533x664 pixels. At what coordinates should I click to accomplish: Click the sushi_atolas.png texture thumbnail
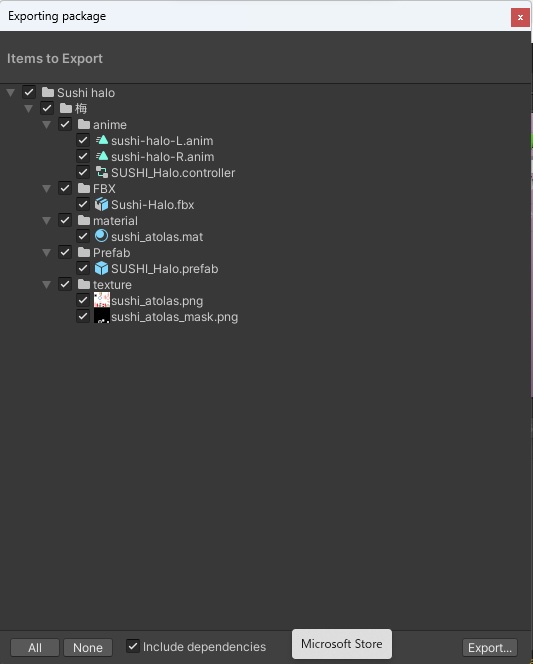(x=102, y=300)
